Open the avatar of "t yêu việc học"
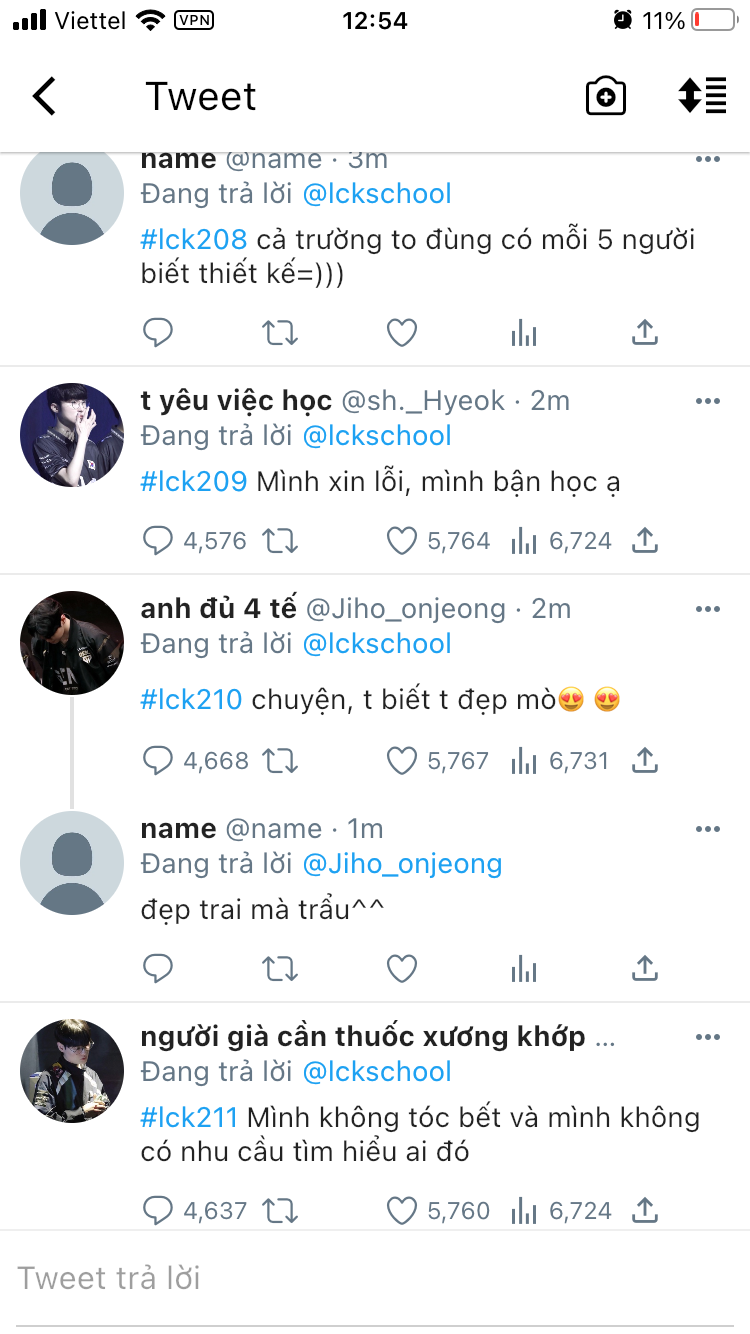The height and width of the screenshot is (1334, 750). point(72,435)
